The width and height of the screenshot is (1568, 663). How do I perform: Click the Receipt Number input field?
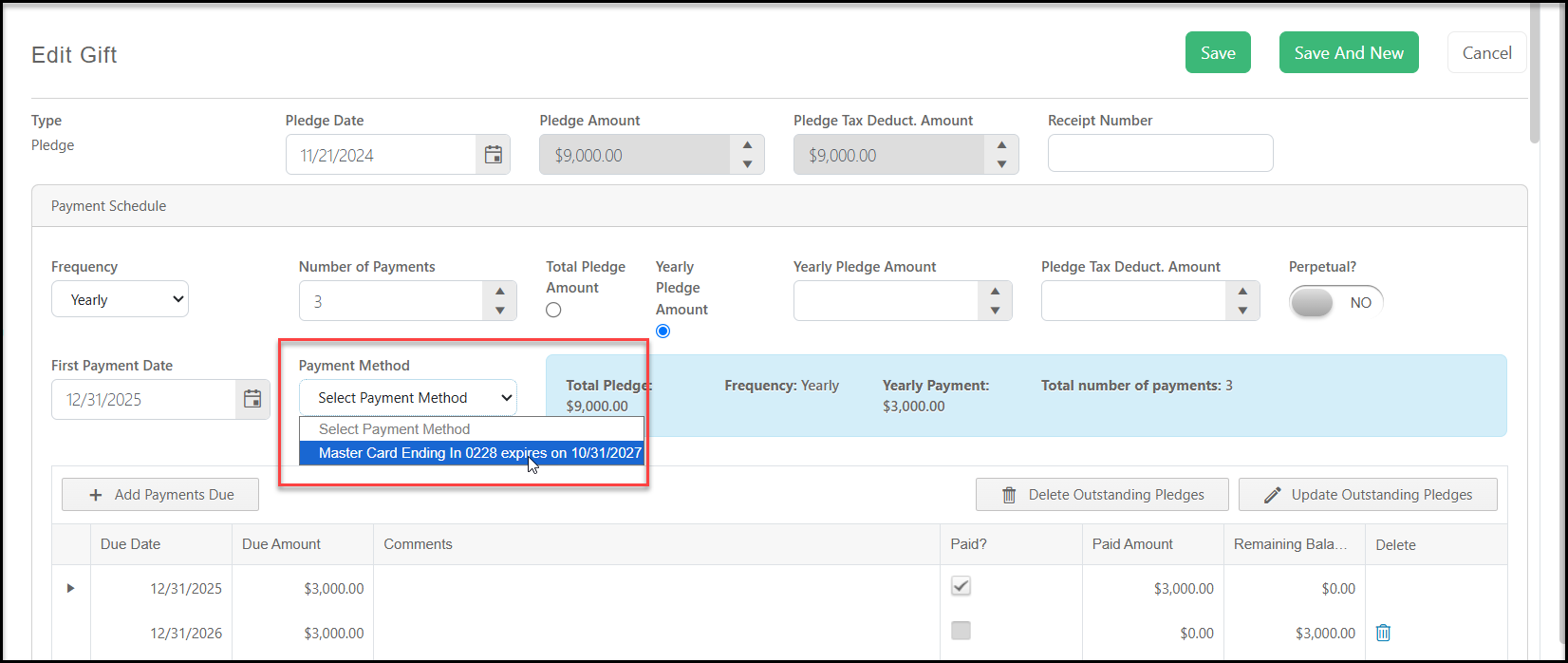1160,153
